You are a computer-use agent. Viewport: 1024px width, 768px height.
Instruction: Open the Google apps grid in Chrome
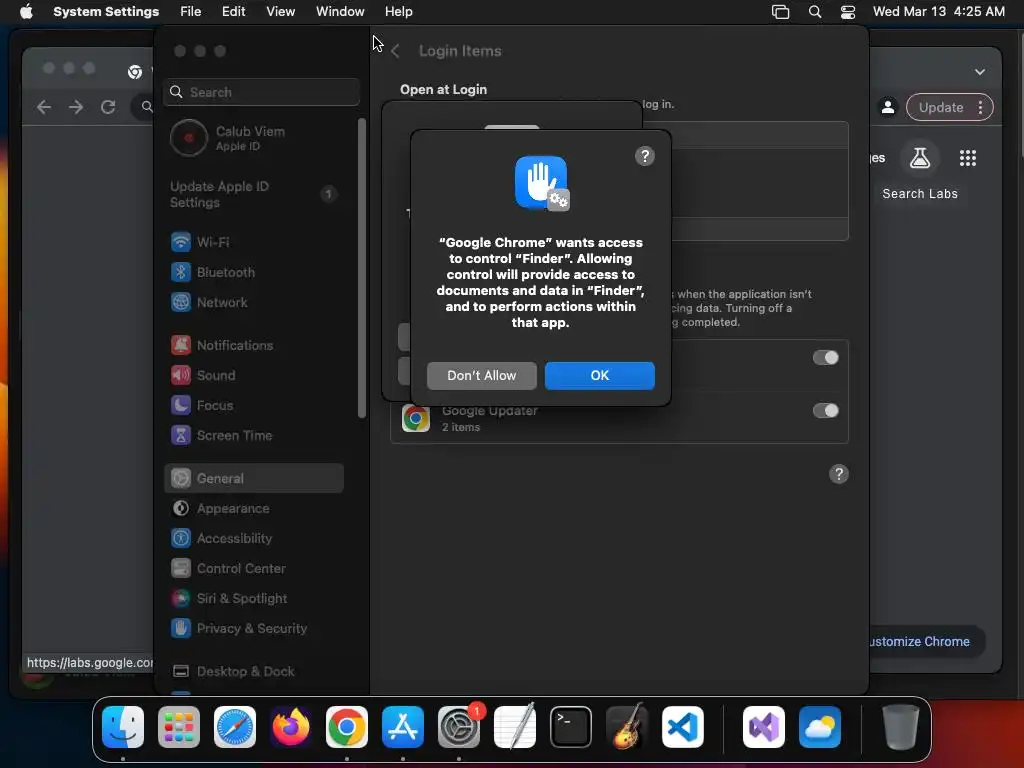[x=968, y=158]
